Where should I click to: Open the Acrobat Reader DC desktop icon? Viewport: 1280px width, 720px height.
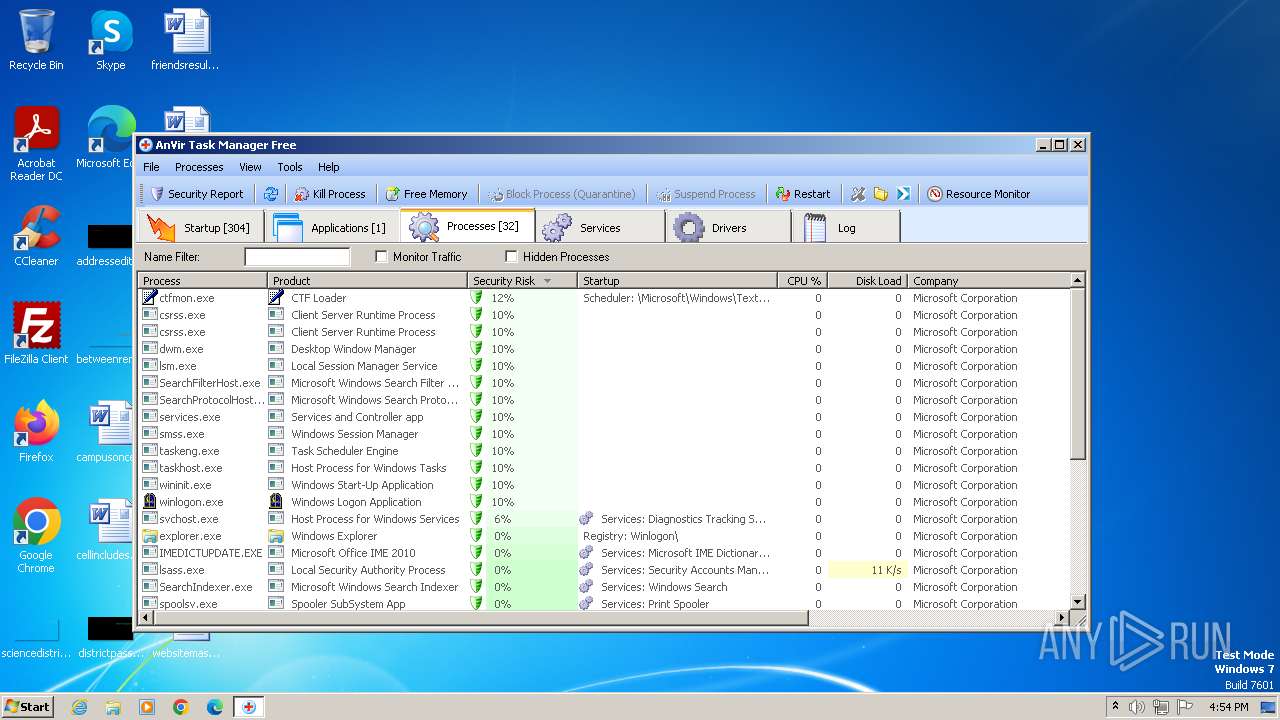(36, 144)
